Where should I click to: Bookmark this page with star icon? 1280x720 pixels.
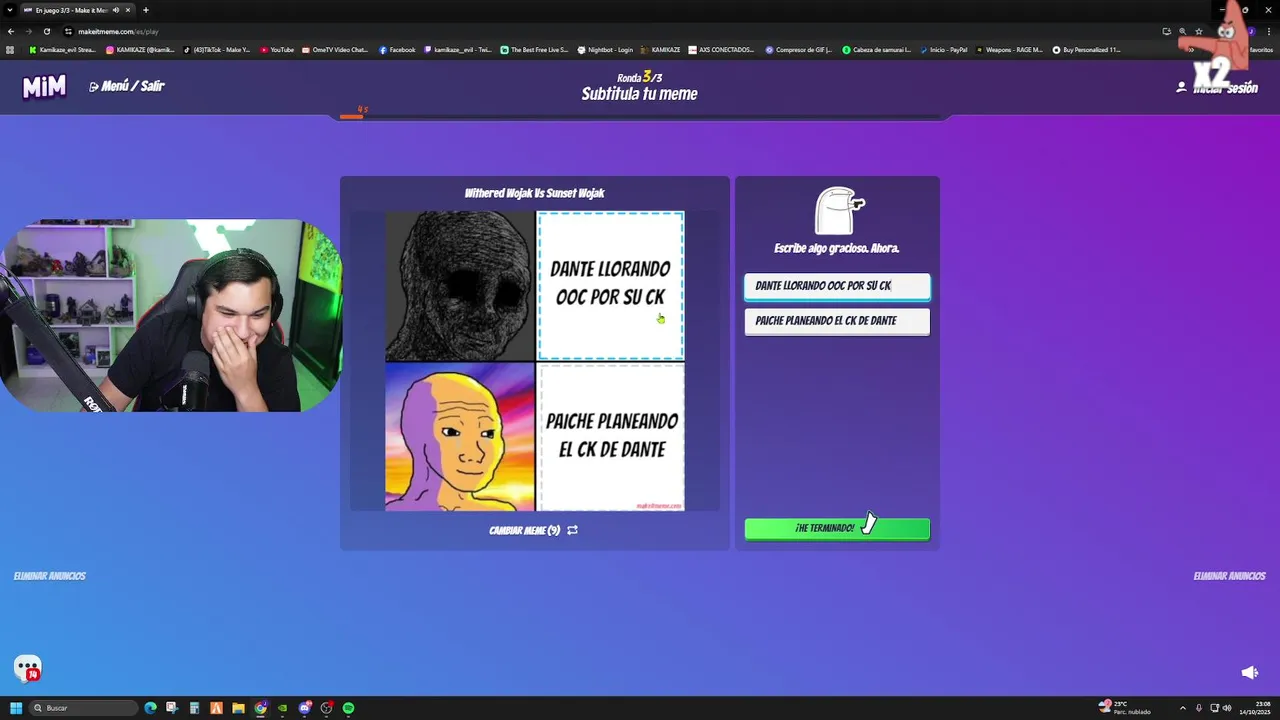(1198, 31)
